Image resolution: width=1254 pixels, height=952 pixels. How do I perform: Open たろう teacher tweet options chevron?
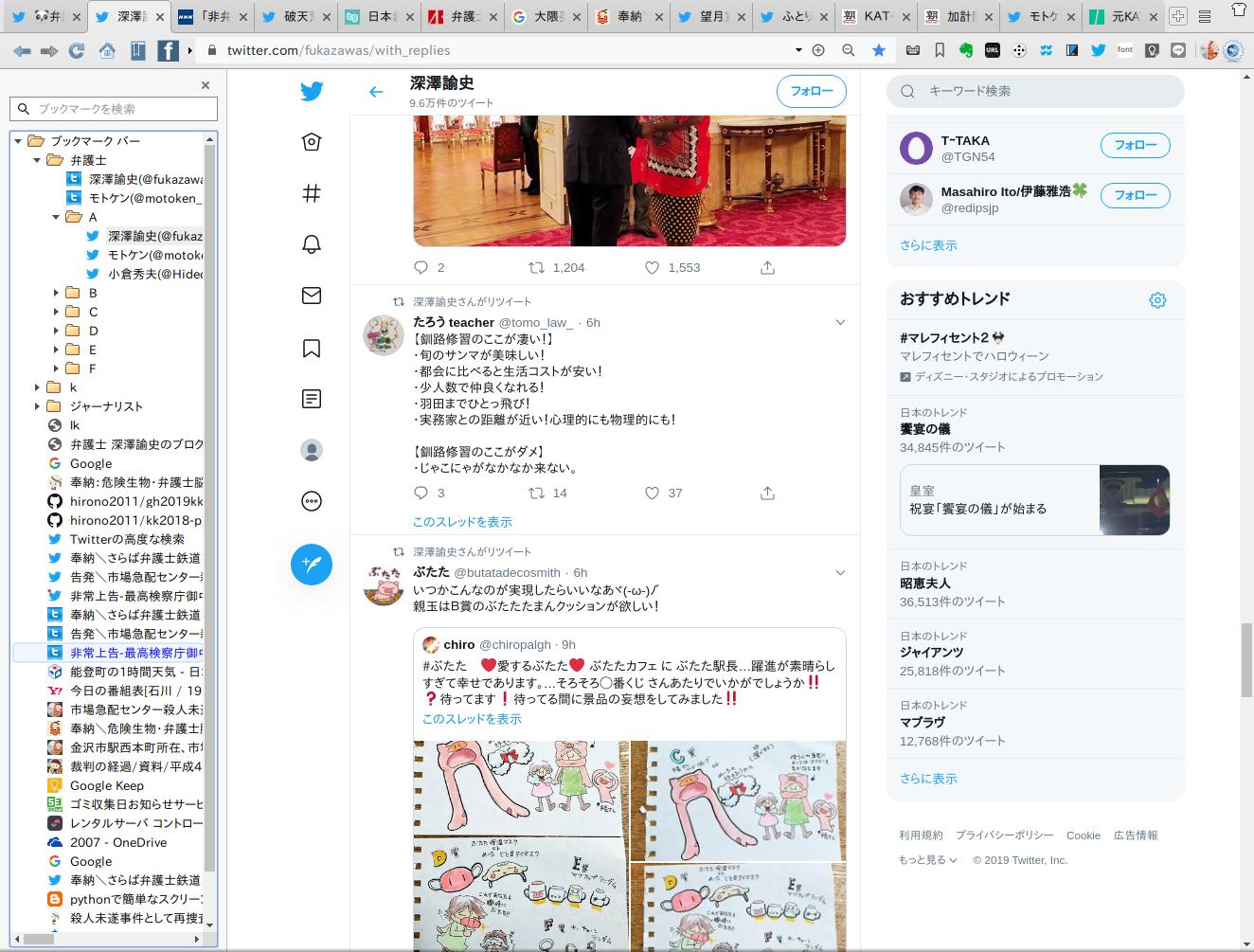click(x=839, y=323)
